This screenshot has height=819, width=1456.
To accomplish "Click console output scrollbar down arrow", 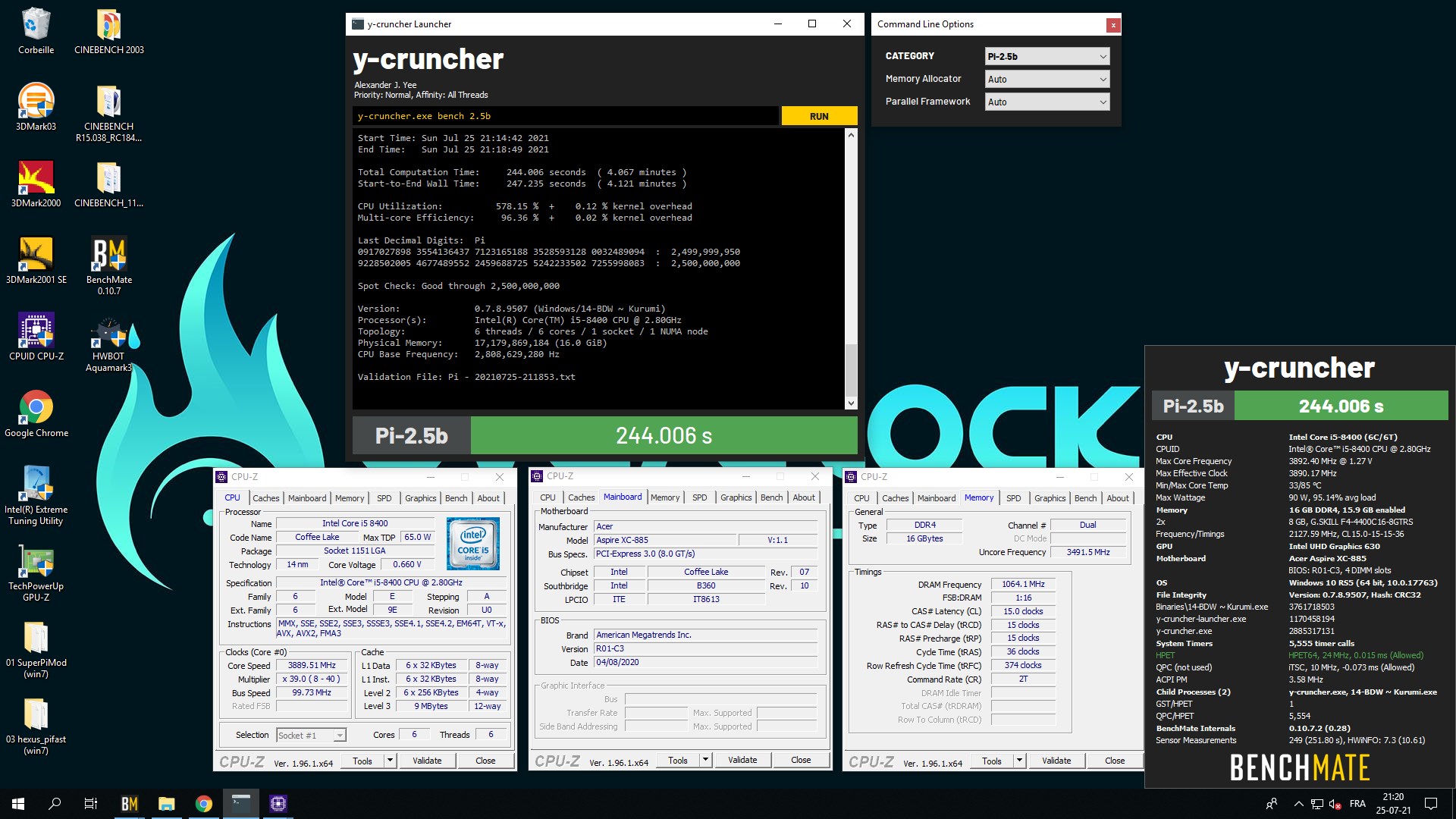I will coord(851,403).
